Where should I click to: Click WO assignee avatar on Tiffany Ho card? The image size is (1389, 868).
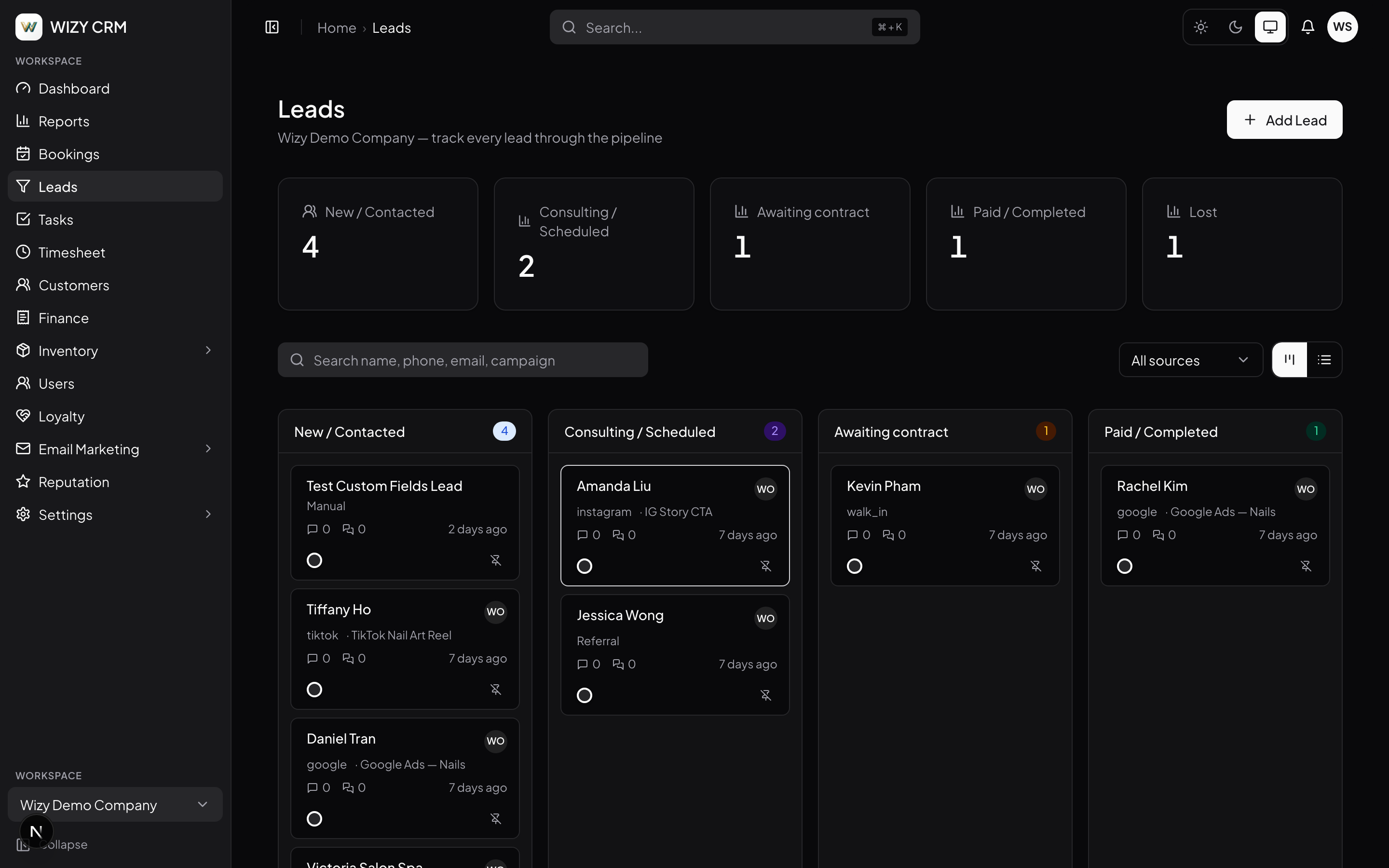pos(496,612)
